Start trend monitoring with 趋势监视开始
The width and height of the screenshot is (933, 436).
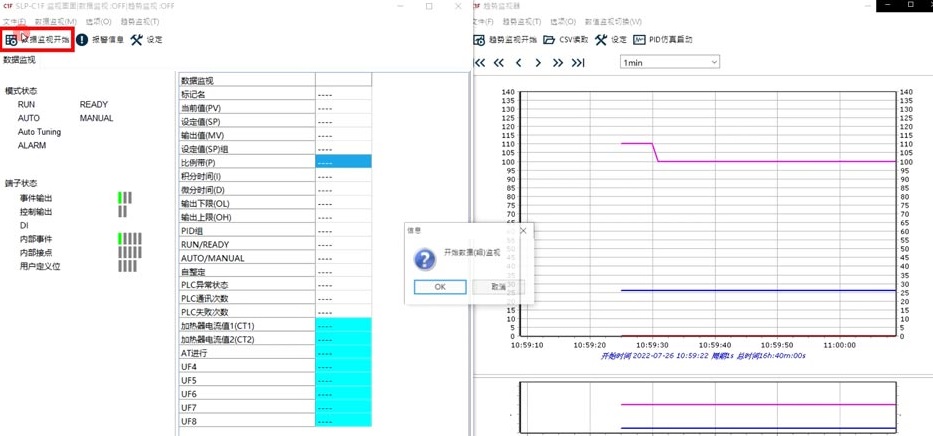click(x=480, y=40)
